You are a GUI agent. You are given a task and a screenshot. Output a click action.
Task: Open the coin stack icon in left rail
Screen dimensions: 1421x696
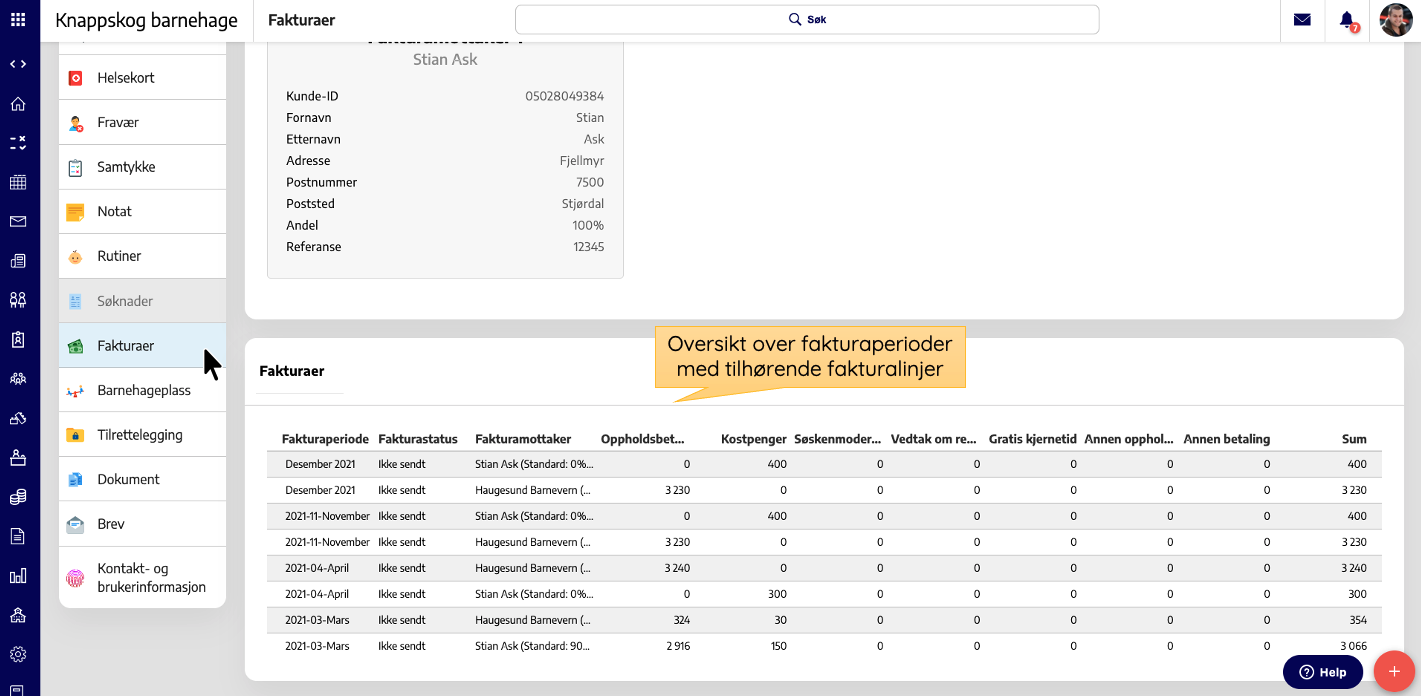18,497
